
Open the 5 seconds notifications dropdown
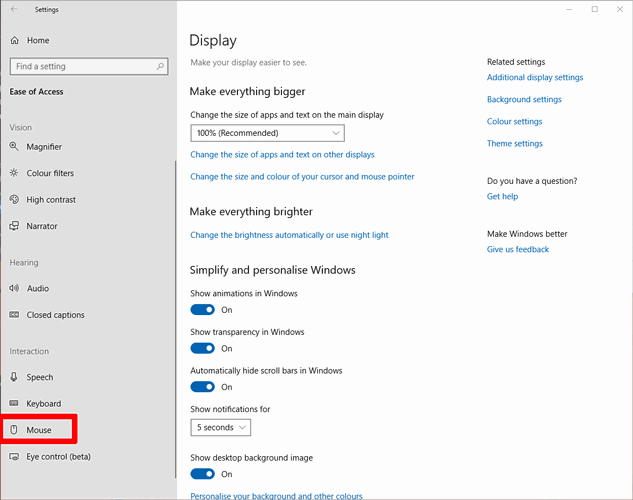(x=220, y=427)
